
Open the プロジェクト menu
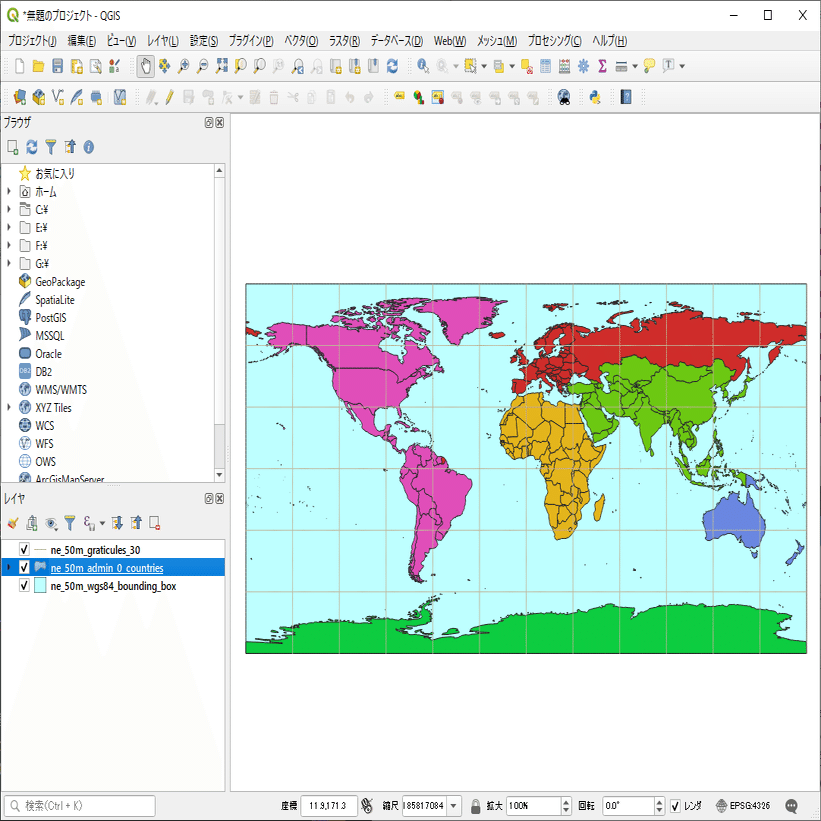point(32,41)
